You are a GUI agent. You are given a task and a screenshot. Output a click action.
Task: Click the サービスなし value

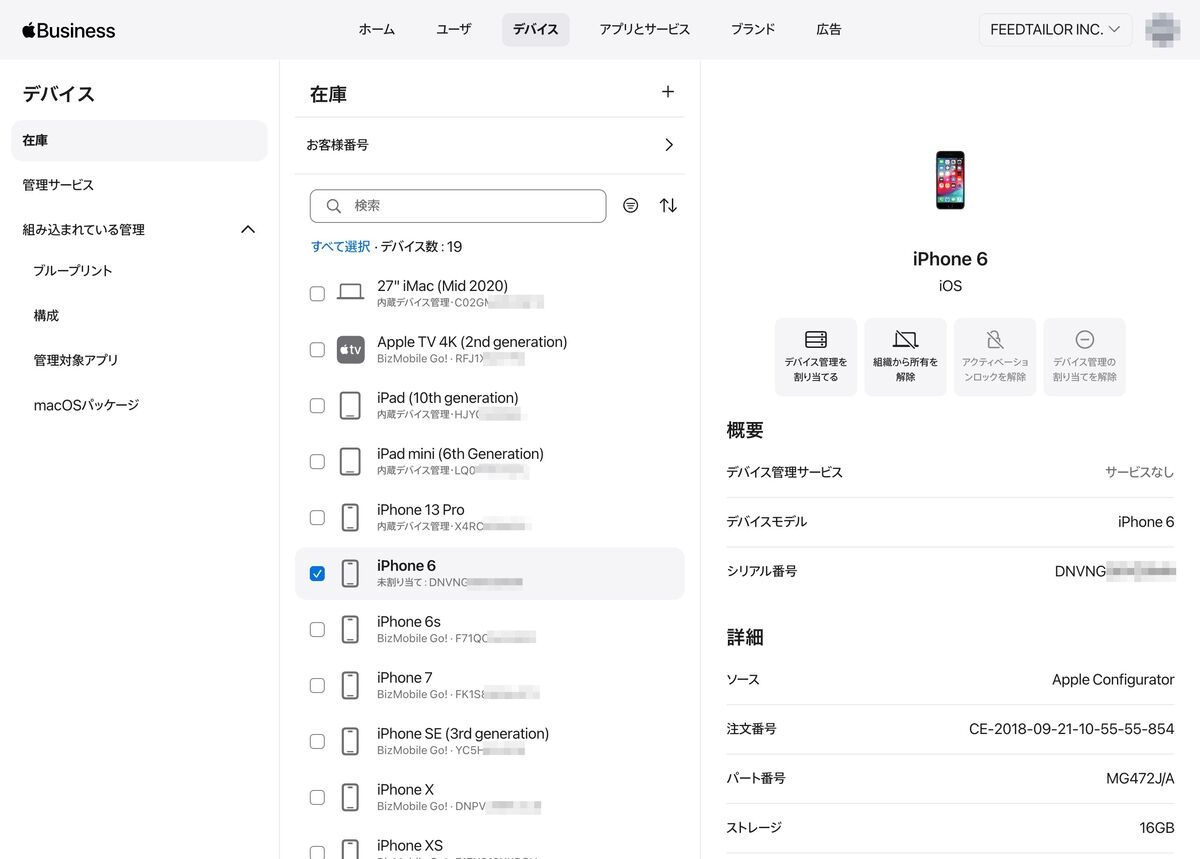coord(1140,472)
